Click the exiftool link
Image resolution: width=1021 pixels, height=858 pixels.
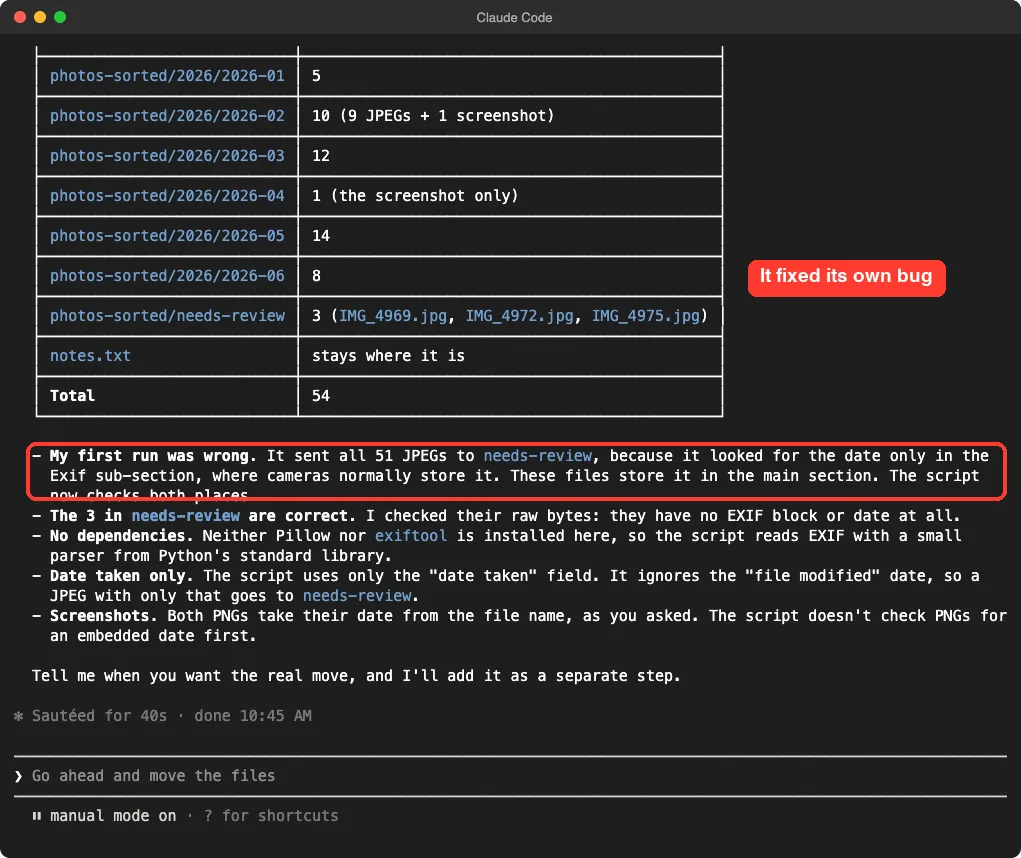pyautogui.click(x=411, y=536)
